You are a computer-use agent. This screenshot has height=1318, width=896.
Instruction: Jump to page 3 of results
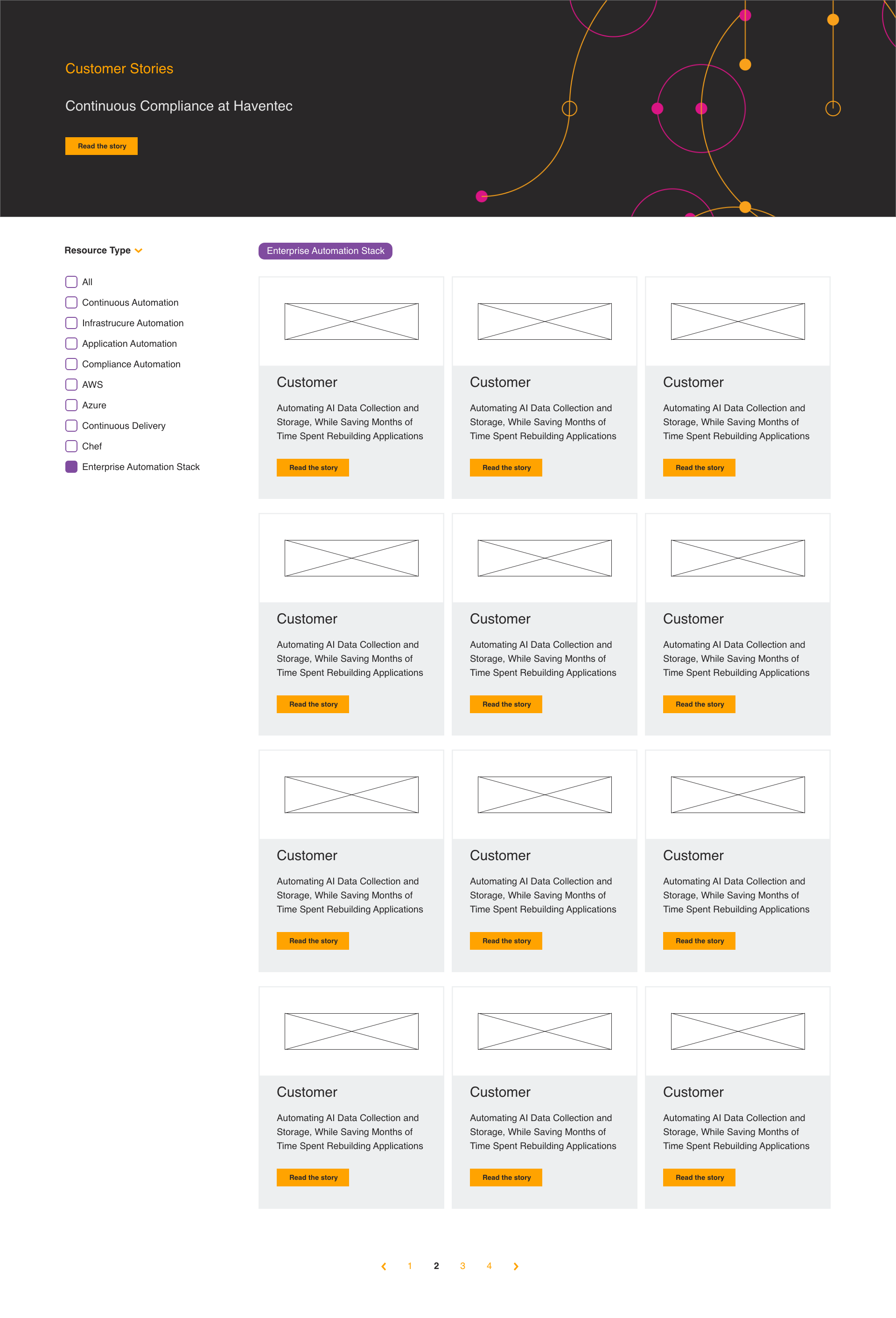point(463,1266)
